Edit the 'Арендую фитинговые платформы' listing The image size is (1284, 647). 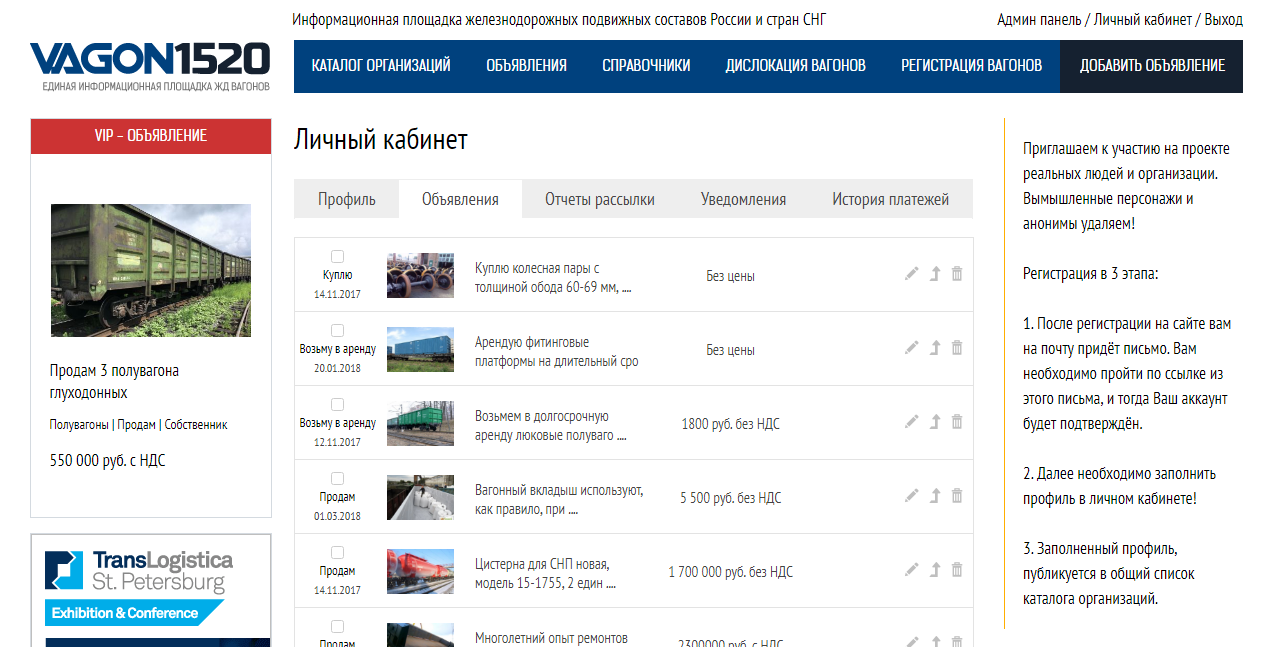[x=911, y=348]
